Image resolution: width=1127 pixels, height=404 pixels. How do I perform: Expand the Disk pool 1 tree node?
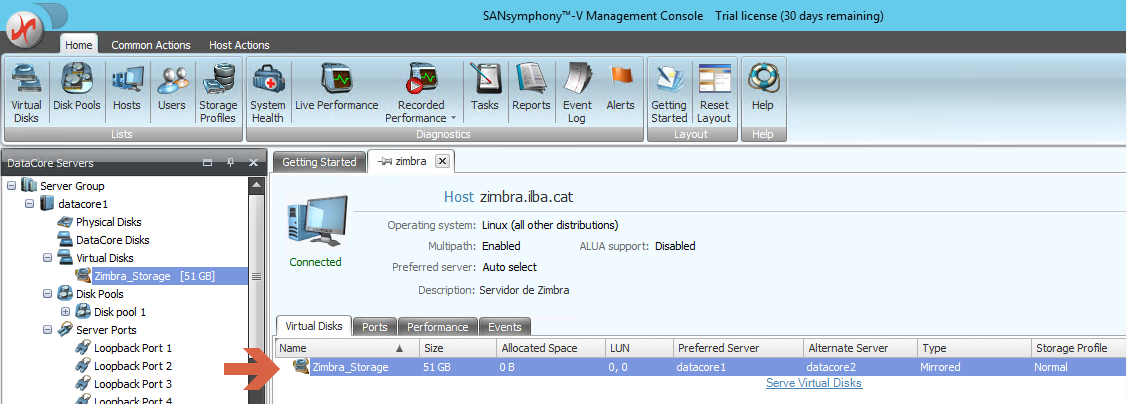point(65,312)
